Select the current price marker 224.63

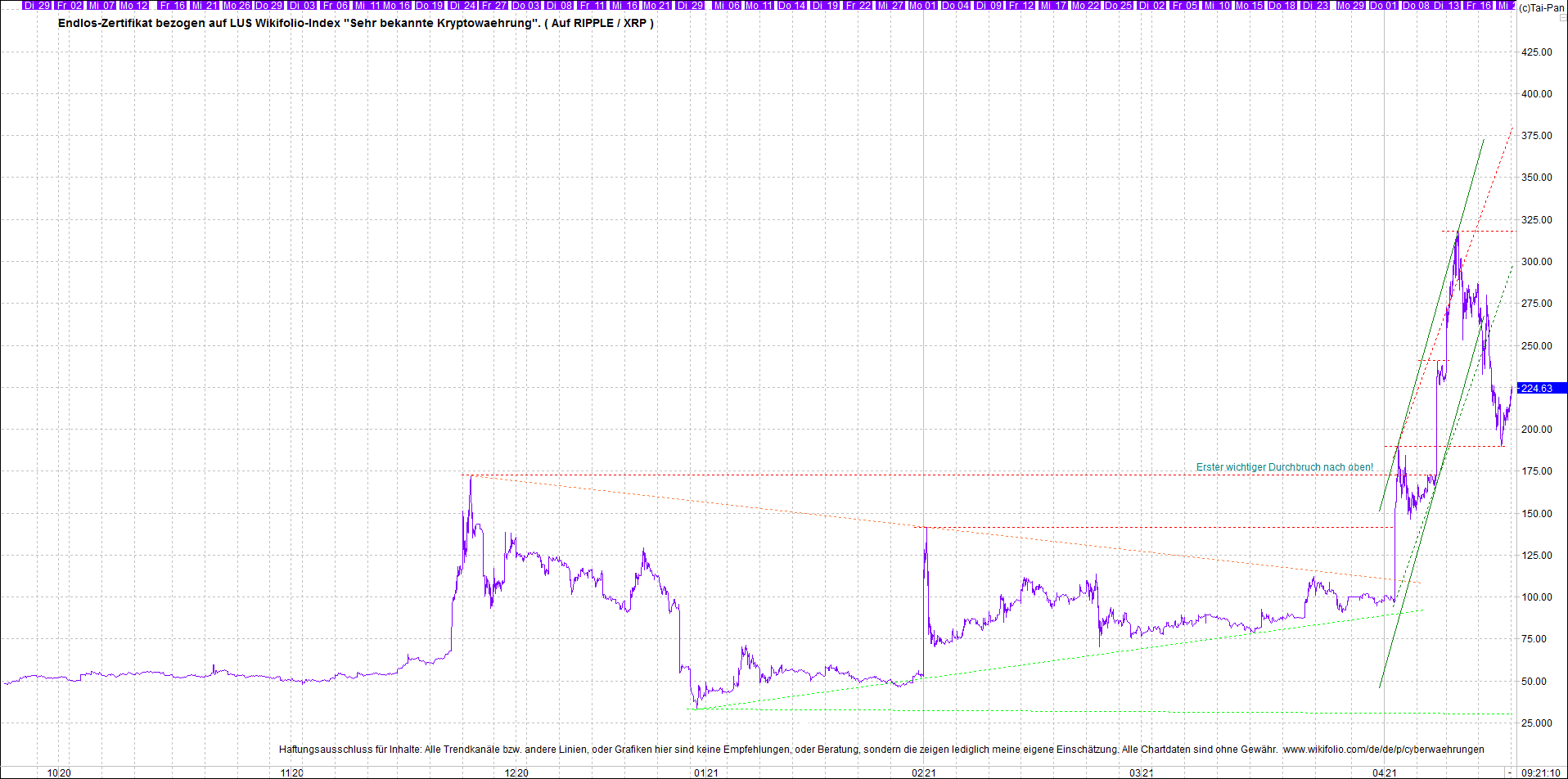coord(1542,388)
